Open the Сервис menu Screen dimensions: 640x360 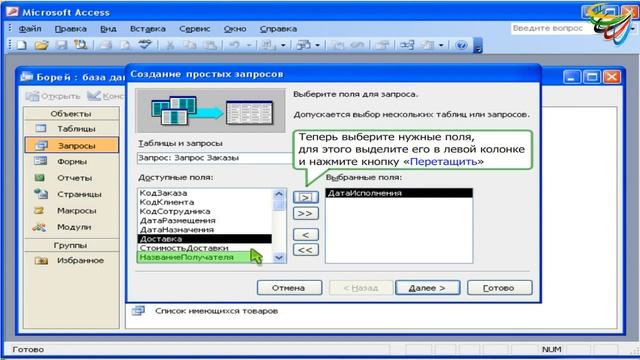click(195, 29)
